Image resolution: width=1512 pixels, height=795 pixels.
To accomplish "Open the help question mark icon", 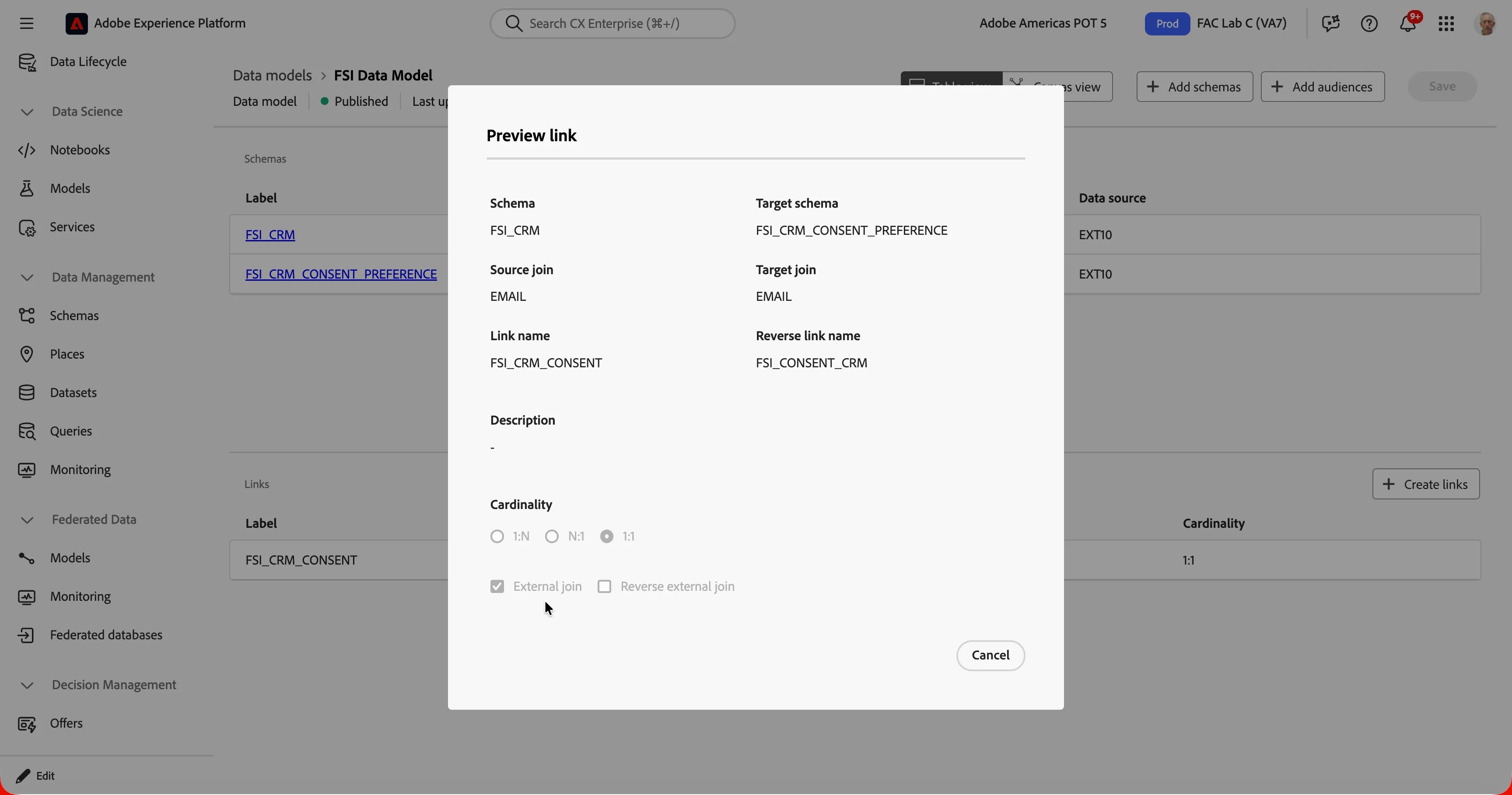I will click(x=1369, y=24).
